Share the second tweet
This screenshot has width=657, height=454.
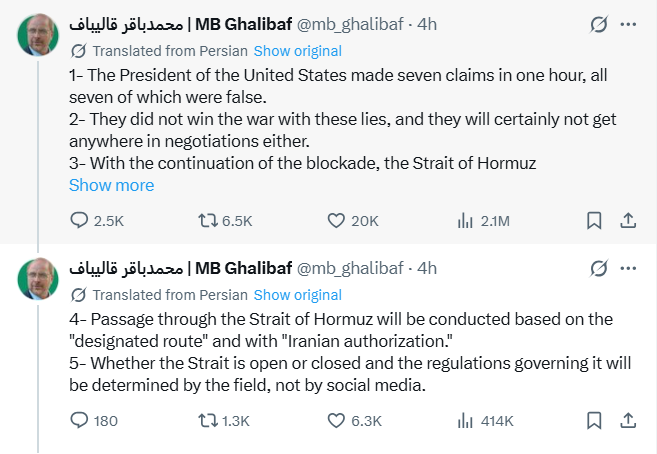click(x=628, y=421)
